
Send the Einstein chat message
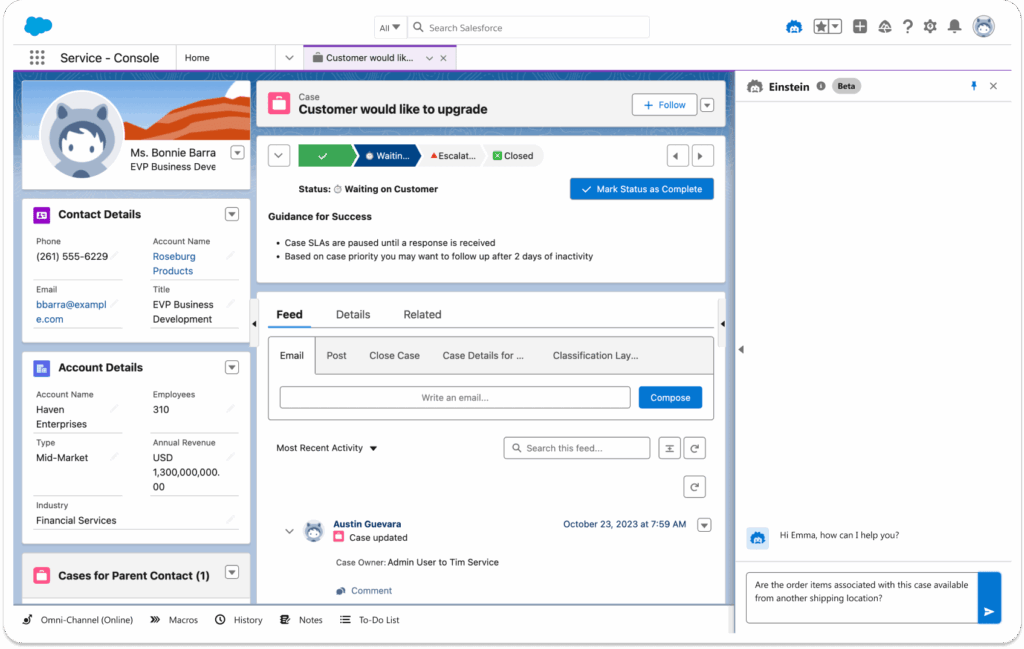coord(988,611)
